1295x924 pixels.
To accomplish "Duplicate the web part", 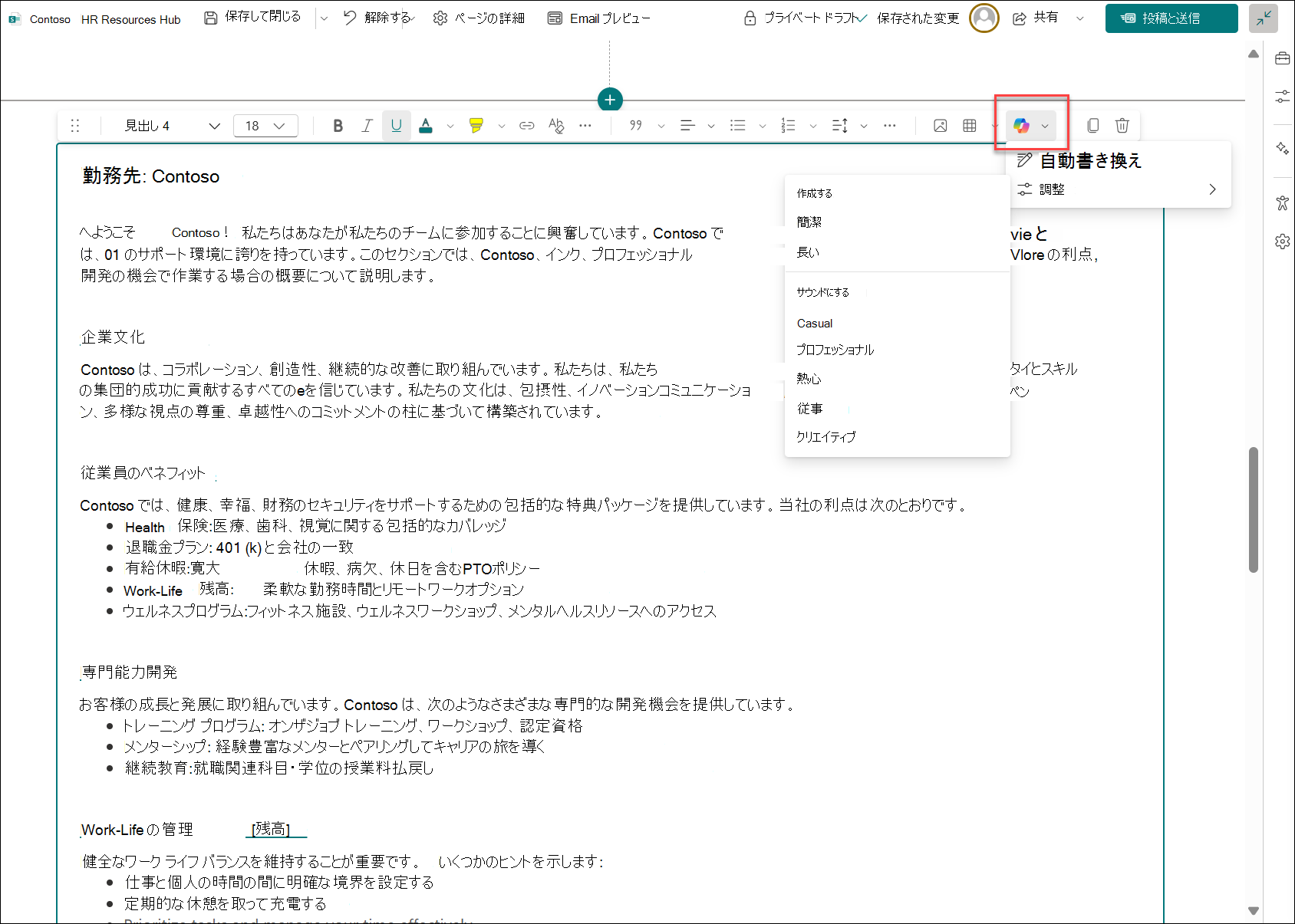I will pos(1093,126).
